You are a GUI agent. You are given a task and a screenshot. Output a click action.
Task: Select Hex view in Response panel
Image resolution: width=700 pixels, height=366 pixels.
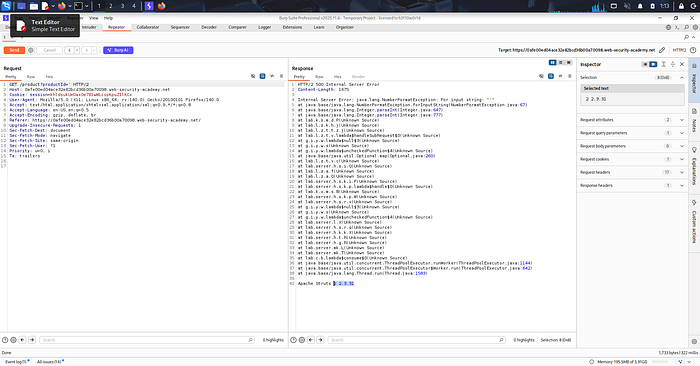click(338, 77)
